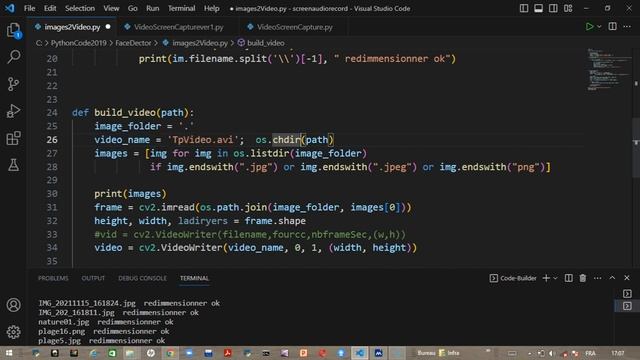Open the Run menu
640x360 pixels.
point(153,8)
